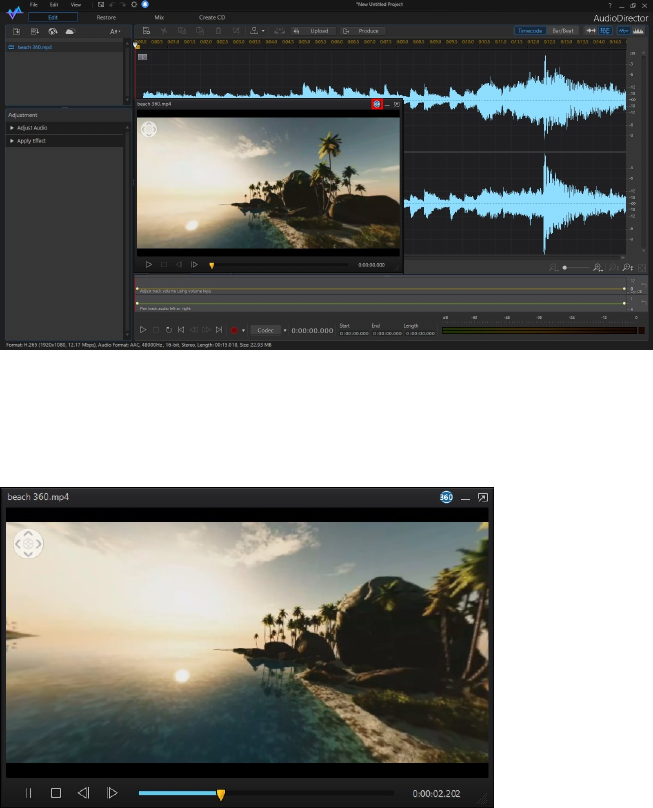Click the Codec button
Image resolution: width=653 pixels, height=808 pixels.
(x=265, y=330)
